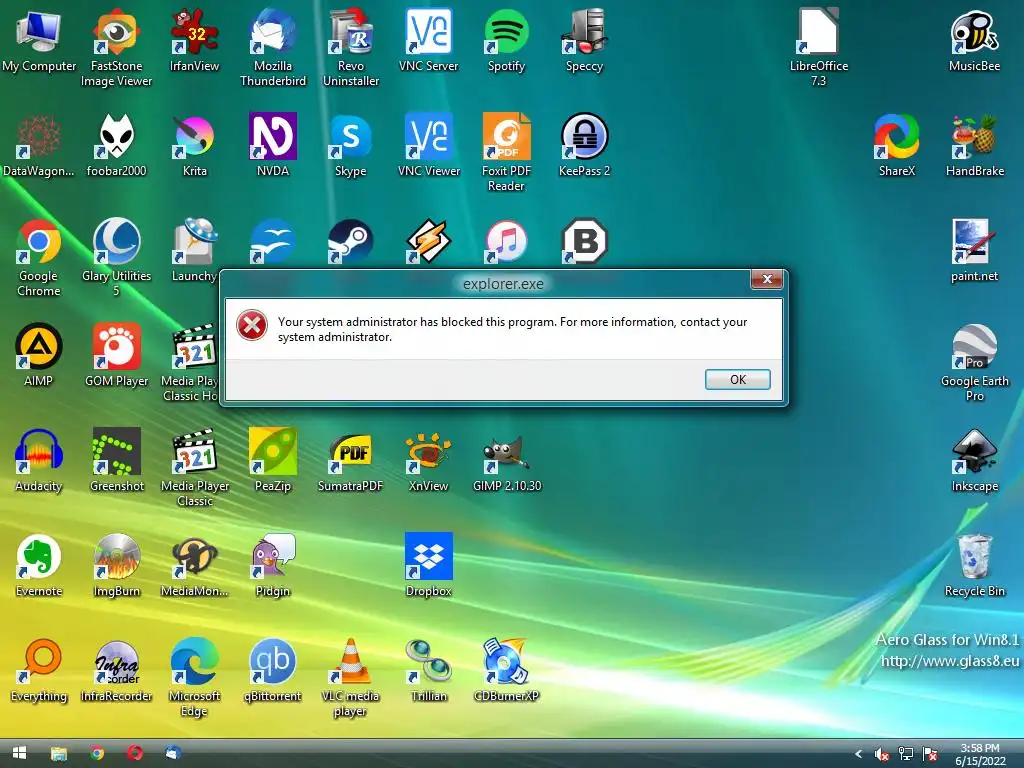
Task: Click the CDBurnerXP desktop icon
Action: [x=506, y=671]
